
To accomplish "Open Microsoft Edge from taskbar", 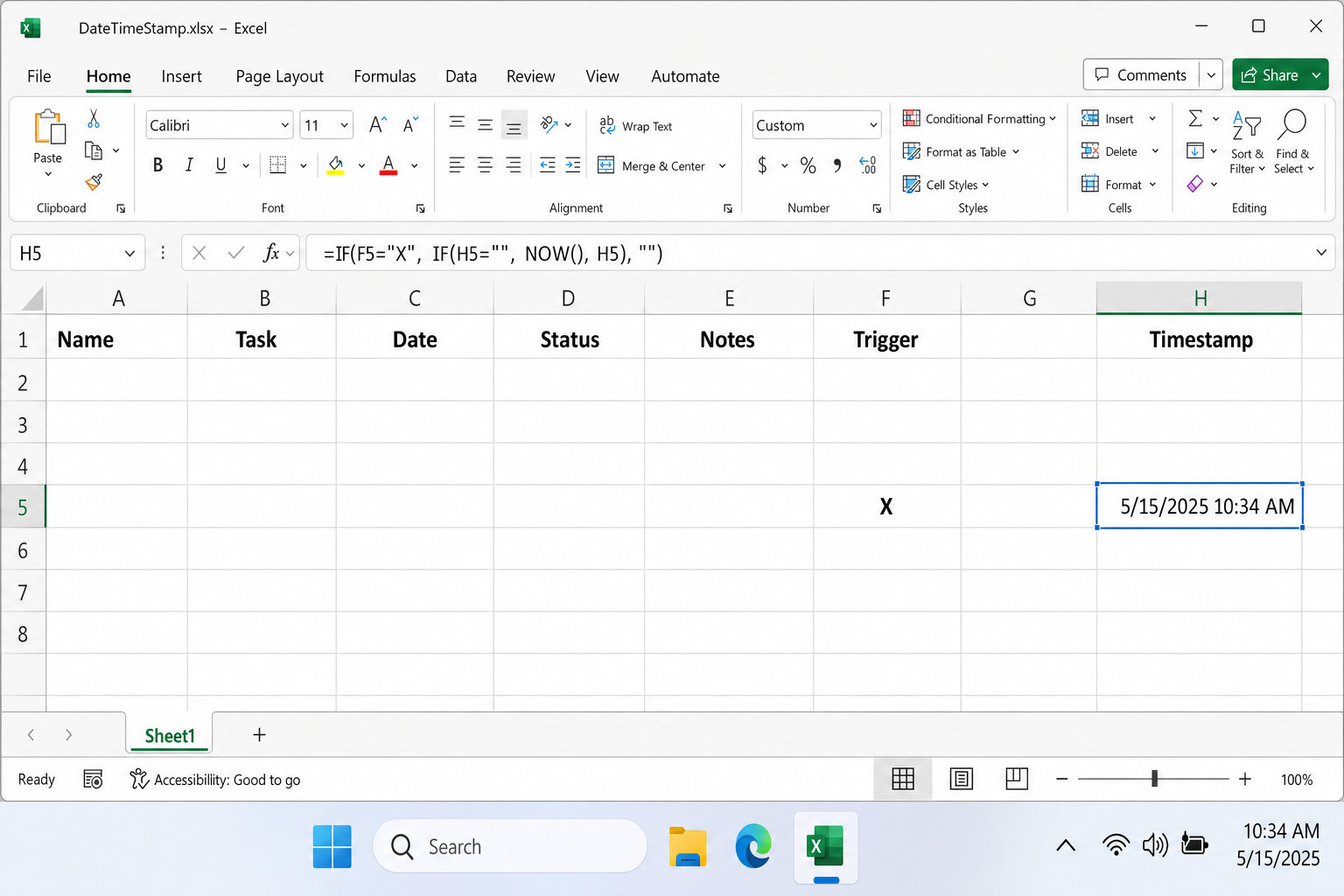I will 753,846.
